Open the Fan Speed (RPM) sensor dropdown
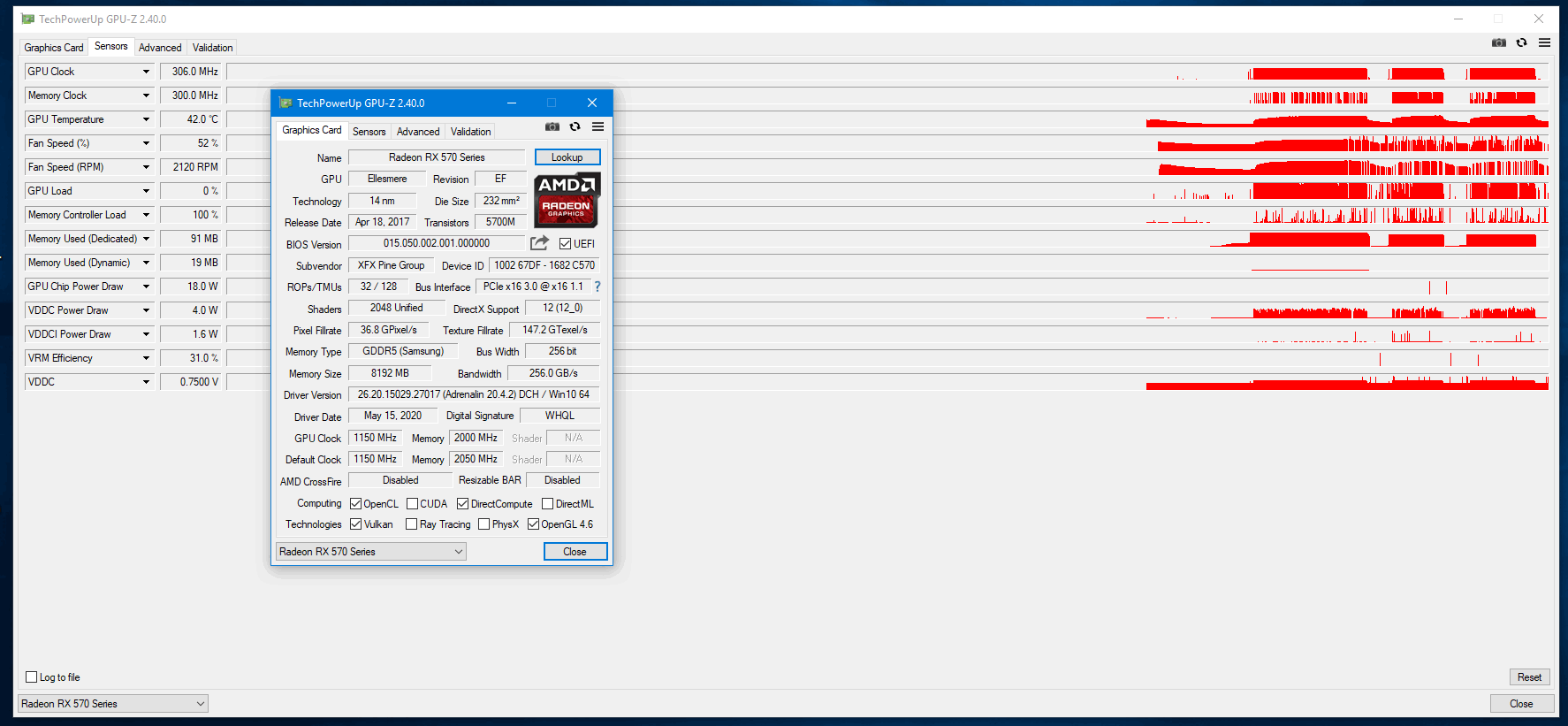Viewport: 1568px width, 726px height. click(x=146, y=167)
